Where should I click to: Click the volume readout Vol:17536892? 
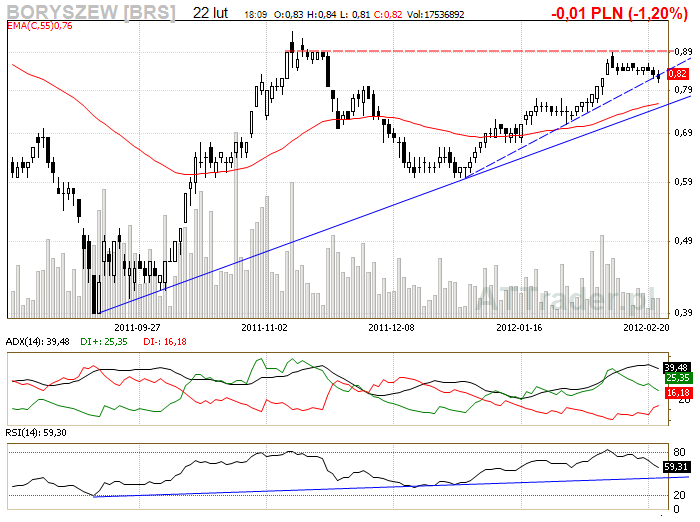tap(436, 15)
